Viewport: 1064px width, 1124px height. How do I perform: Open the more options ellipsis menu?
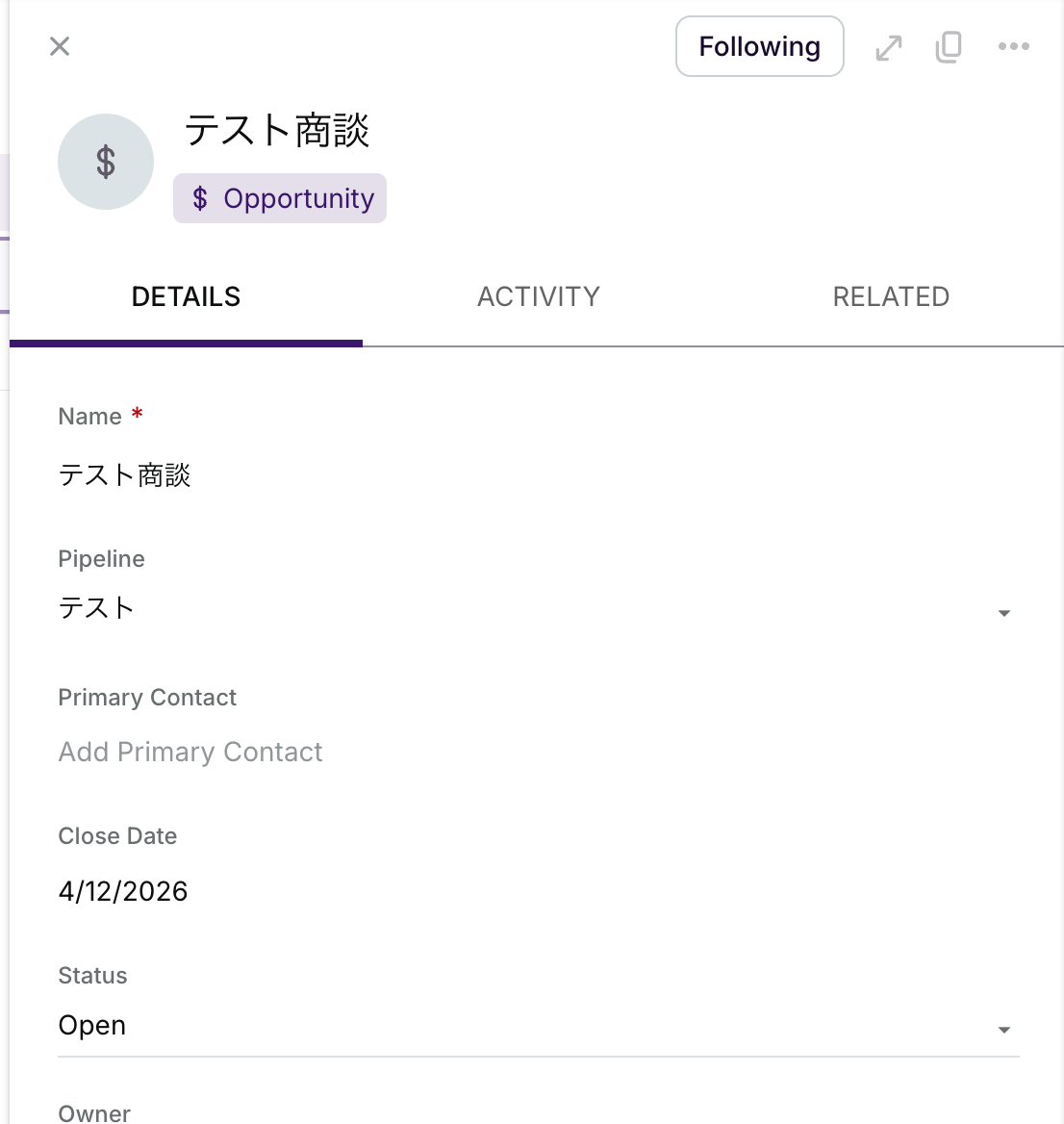(x=1013, y=46)
